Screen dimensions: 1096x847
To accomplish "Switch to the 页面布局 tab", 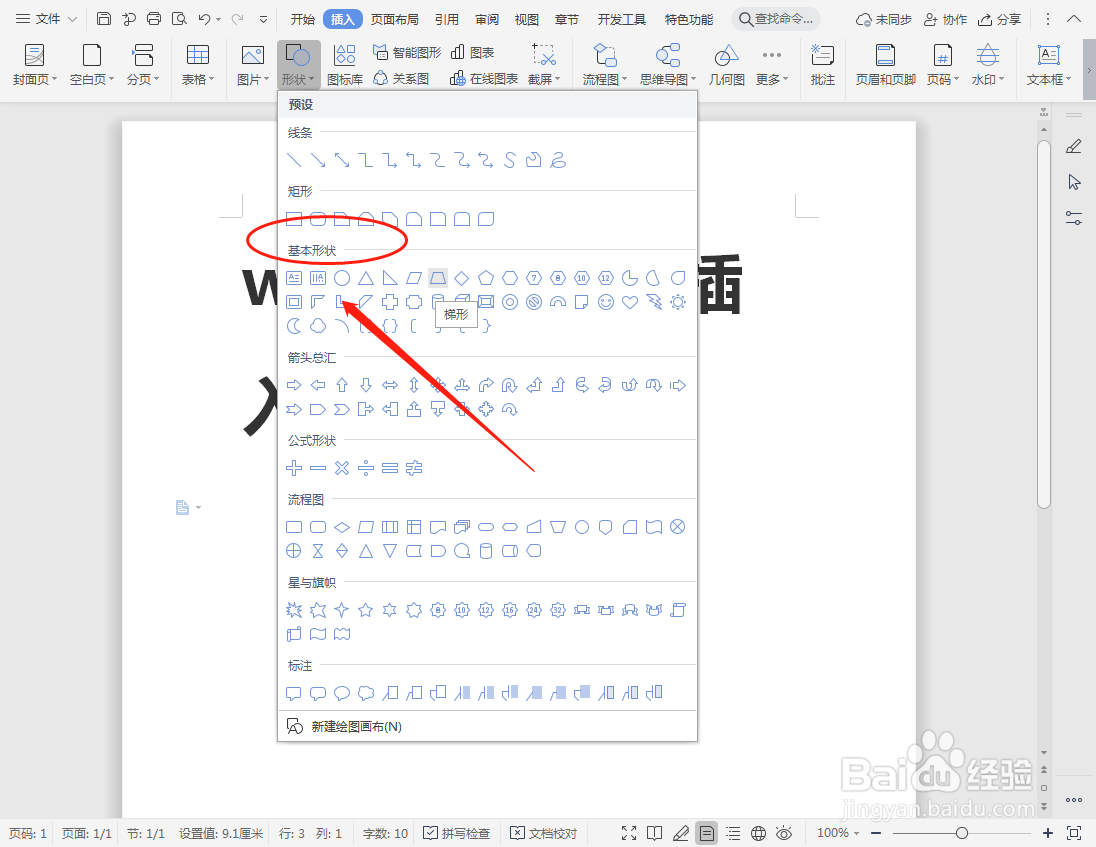I will [x=394, y=20].
